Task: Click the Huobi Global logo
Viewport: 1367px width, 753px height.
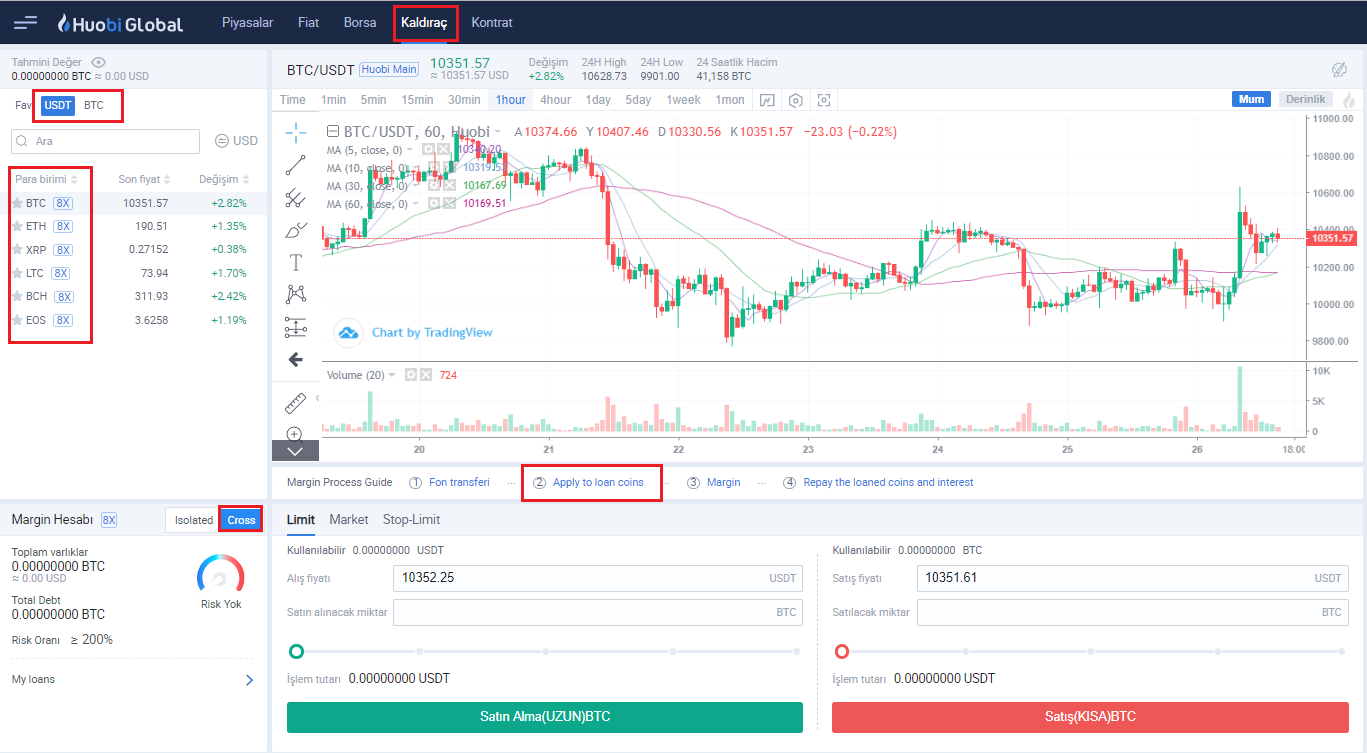Action: [119, 23]
